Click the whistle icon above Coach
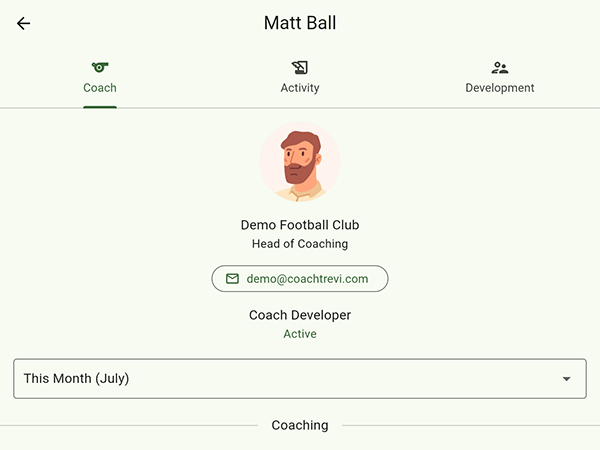Screen dimensions: 600x450 click(x=100, y=68)
